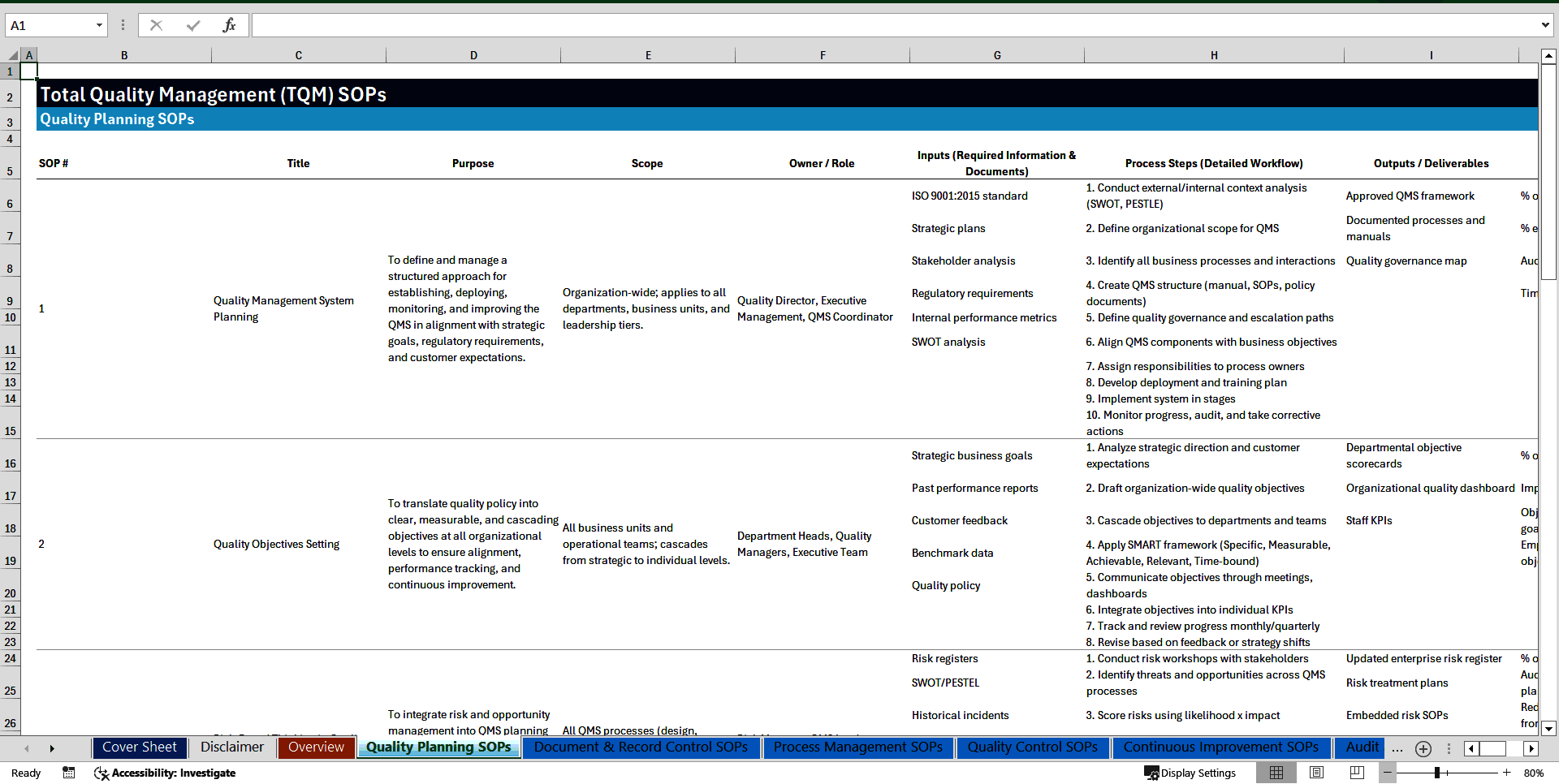Screen dimensions: 1559x784
Task: Open the Name Box dropdown arrow
Action: point(99,24)
